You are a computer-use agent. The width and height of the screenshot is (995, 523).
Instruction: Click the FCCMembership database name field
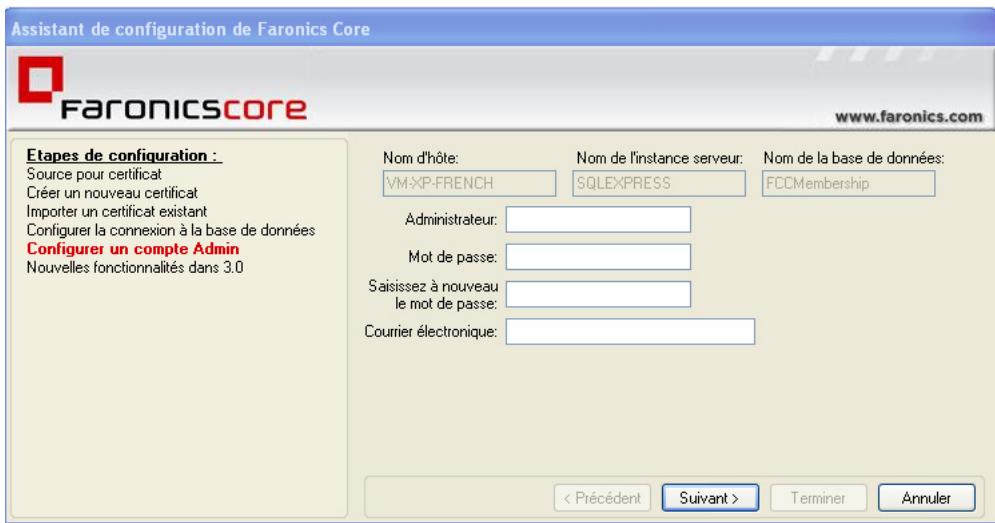point(848,183)
